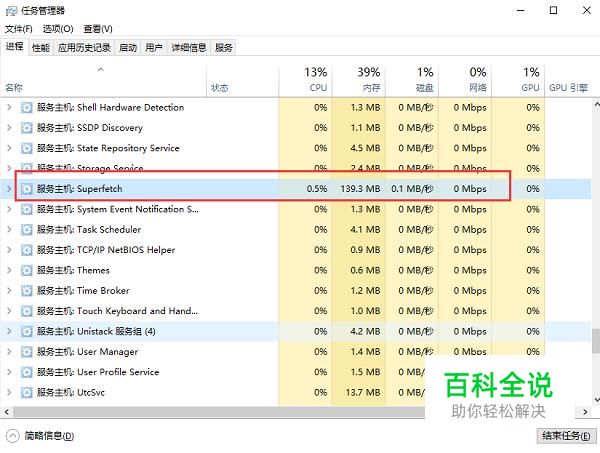Switch to the 详细信息 tab
This screenshot has height=453, width=600.
tap(189, 48)
